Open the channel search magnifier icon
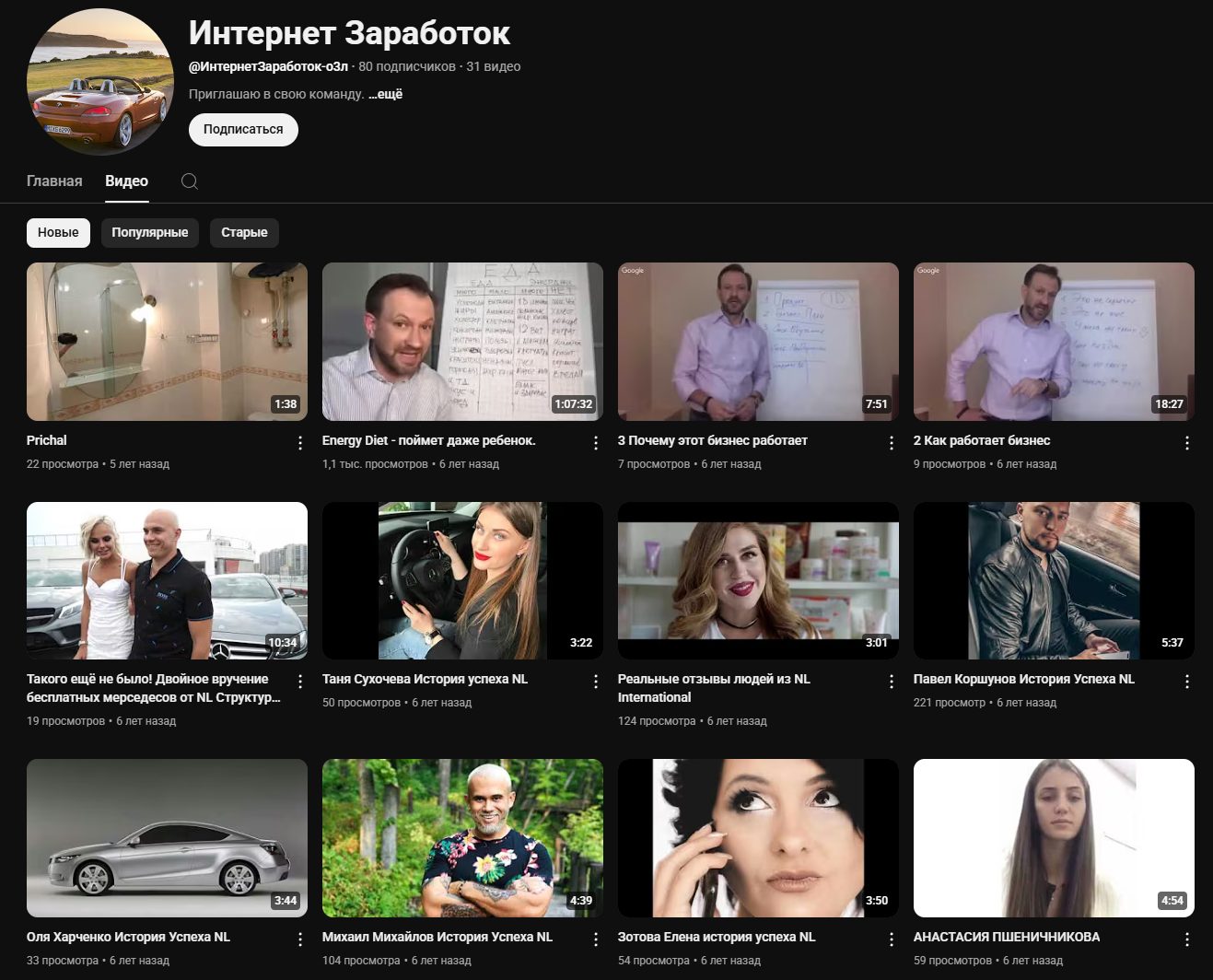The image size is (1213, 980). pos(190,181)
